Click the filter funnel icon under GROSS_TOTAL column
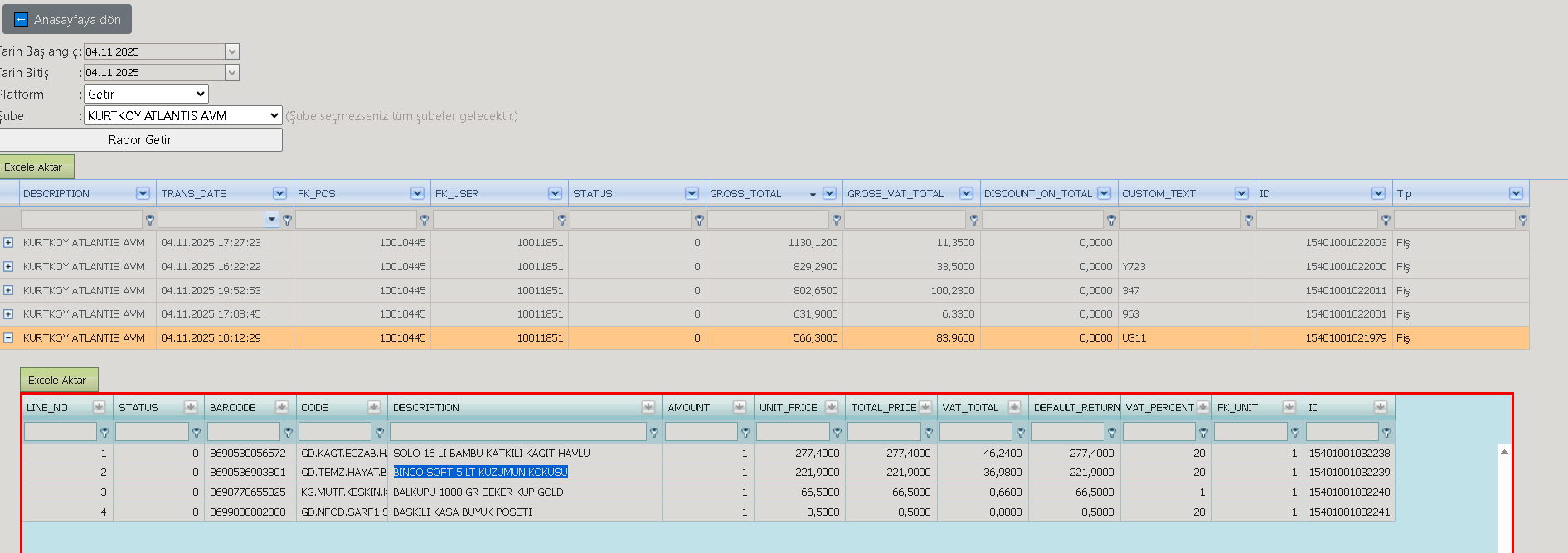 837,220
